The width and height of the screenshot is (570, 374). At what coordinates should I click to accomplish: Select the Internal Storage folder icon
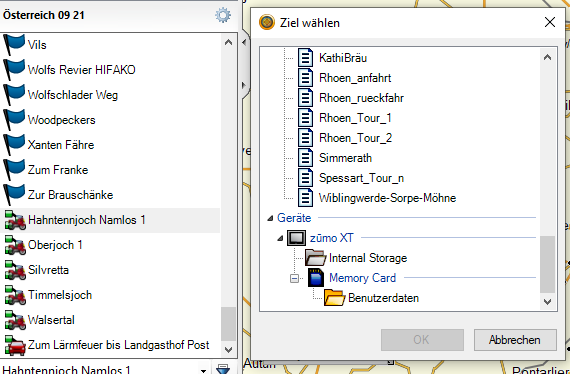click(315, 258)
